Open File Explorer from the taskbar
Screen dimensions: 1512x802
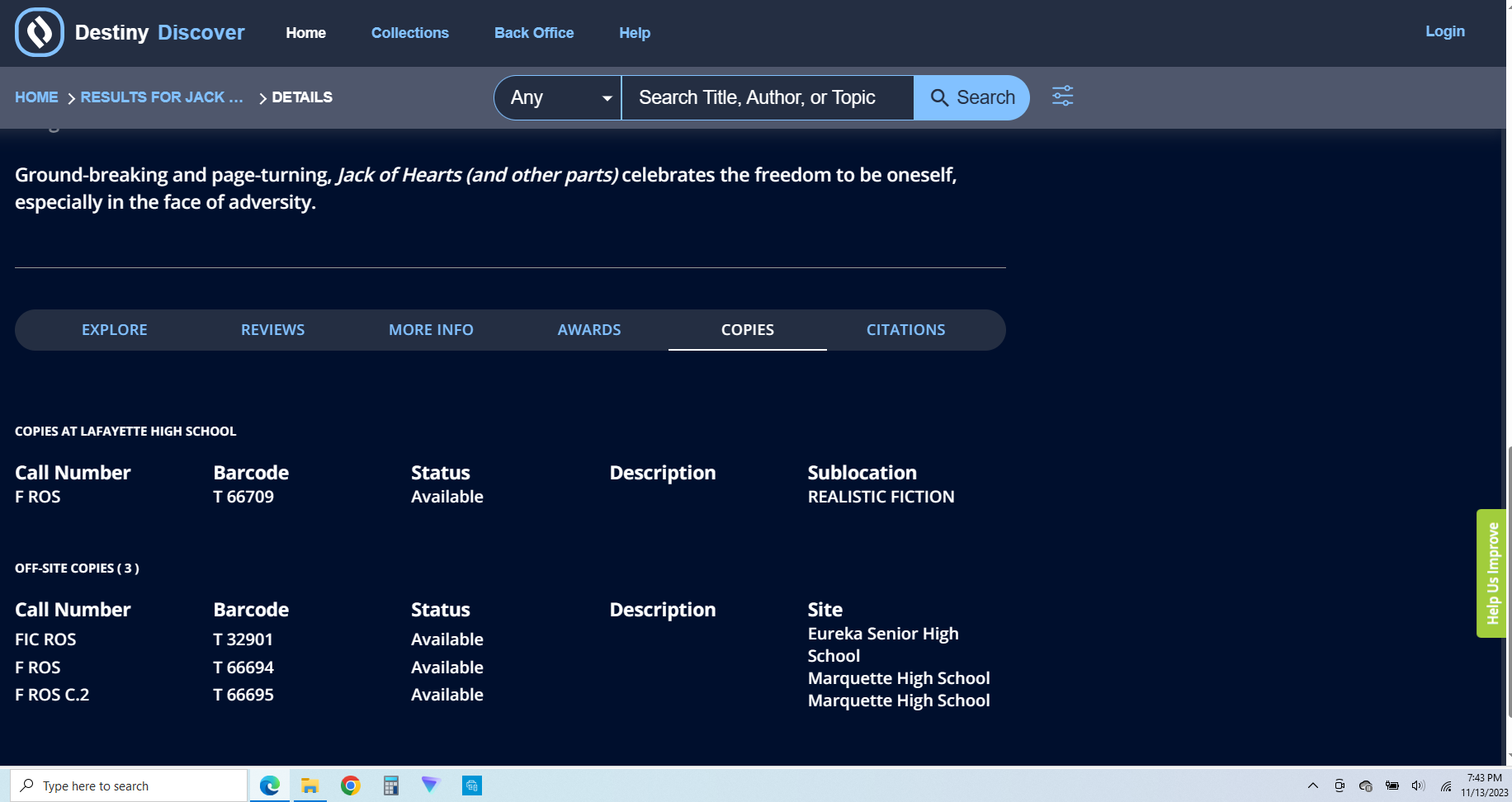[309, 785]
